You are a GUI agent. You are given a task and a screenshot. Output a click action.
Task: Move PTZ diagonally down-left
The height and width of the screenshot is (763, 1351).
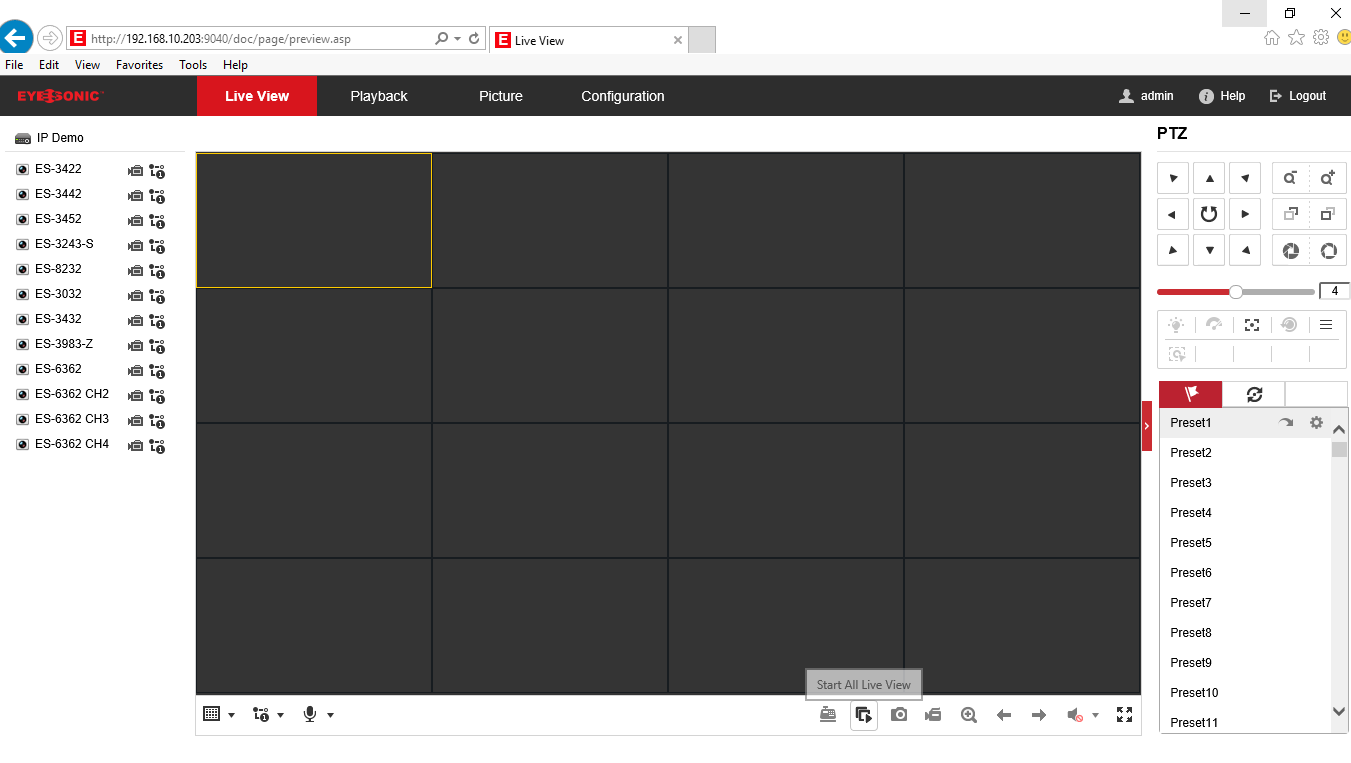coord(1173,250)
